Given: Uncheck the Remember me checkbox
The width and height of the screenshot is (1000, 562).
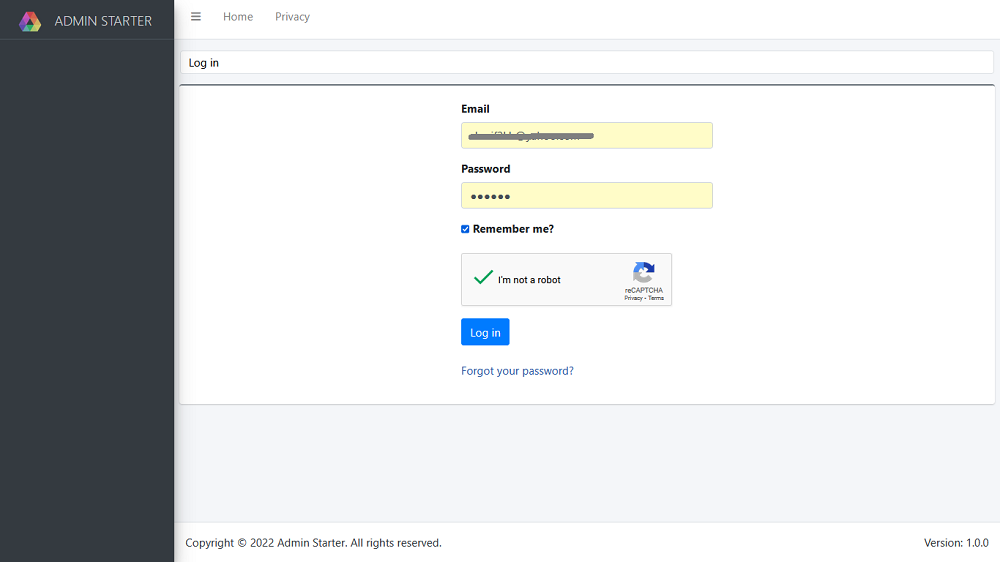Looking at the screenshot, I should 465,229.
